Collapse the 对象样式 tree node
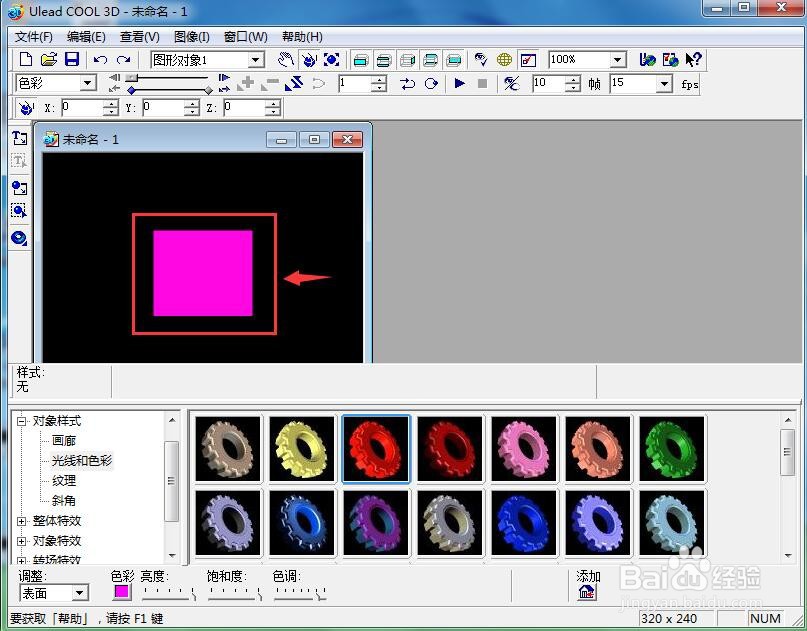The image size is (807, 631). [22, 421]
